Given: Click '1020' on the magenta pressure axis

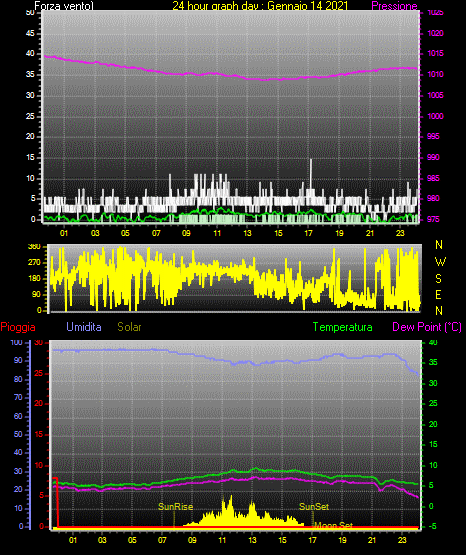Looking at the screenshot, I should click(x=435, y=33).
